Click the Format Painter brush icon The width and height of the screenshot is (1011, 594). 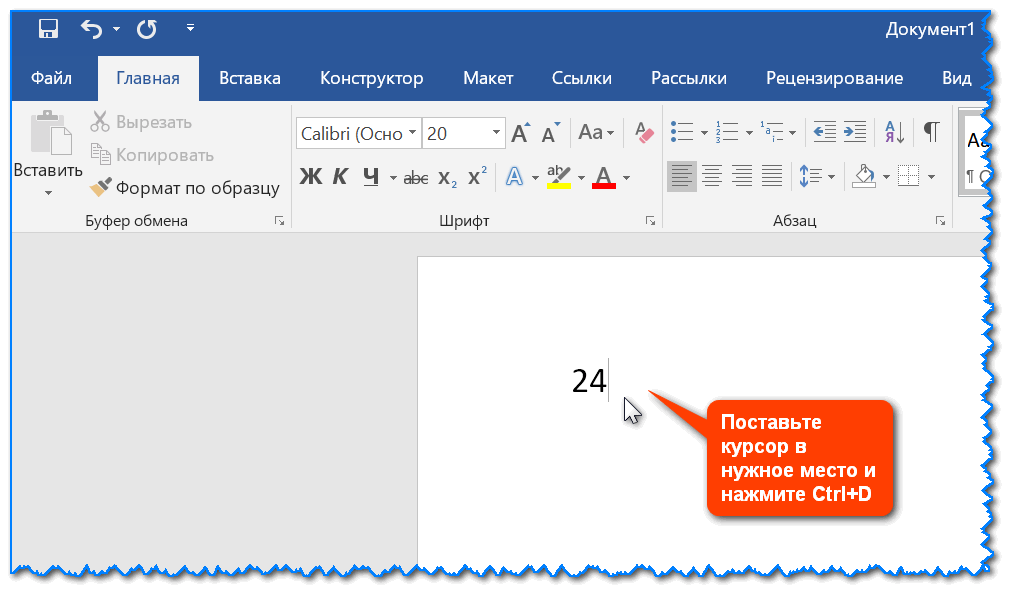101,187
